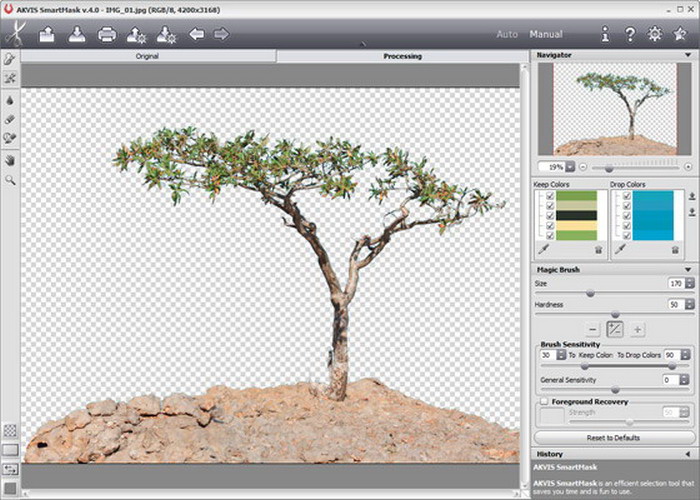Click the Save Image toolbar icon

[x=77, y=34]
